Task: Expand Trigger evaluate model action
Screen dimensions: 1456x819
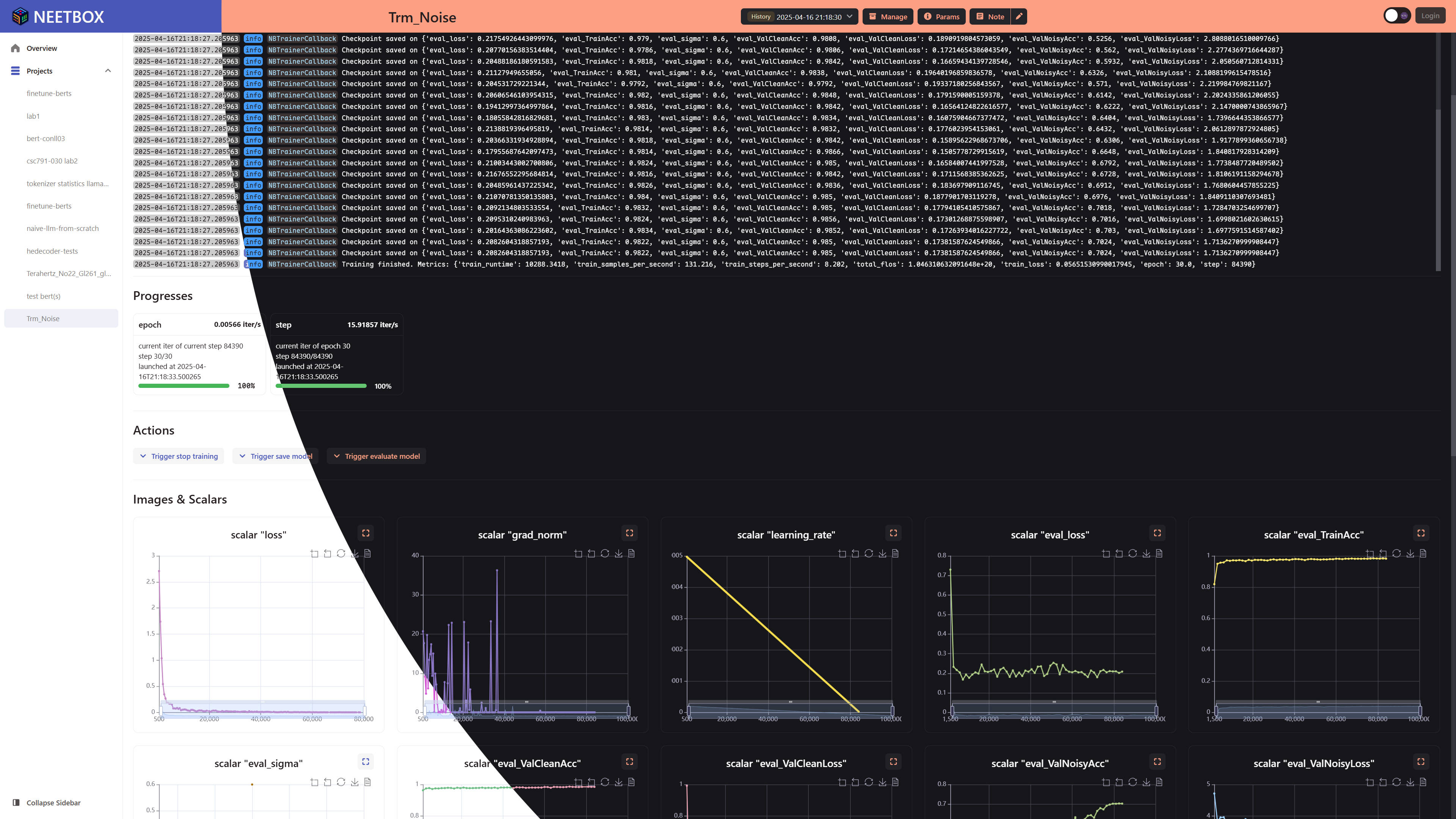Action: [x=377, y=456]
